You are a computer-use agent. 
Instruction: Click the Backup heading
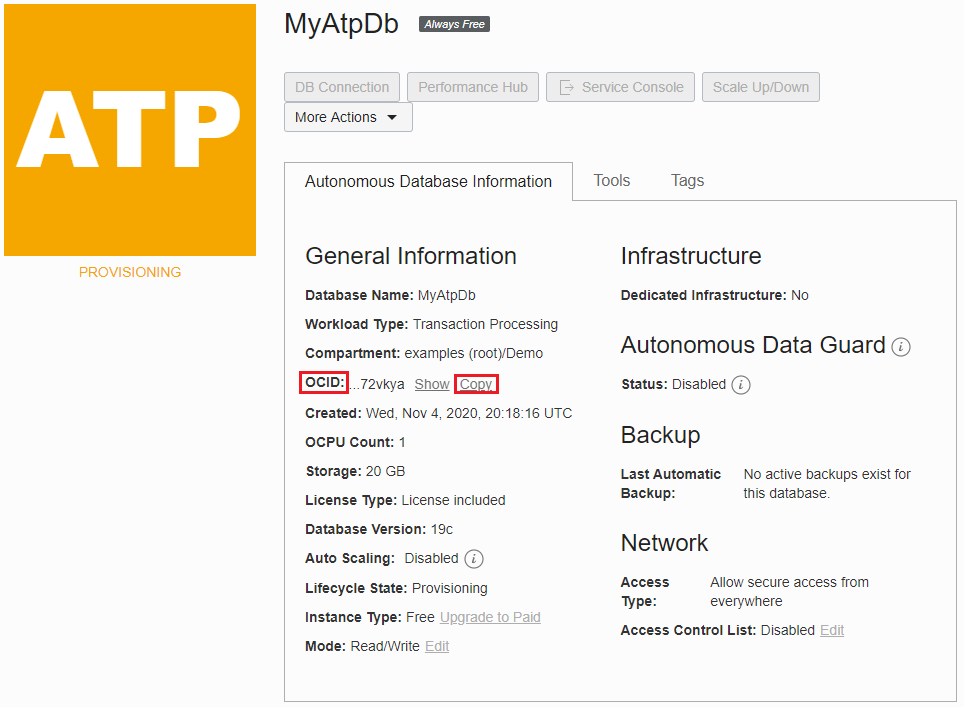[x=660, y=435]
